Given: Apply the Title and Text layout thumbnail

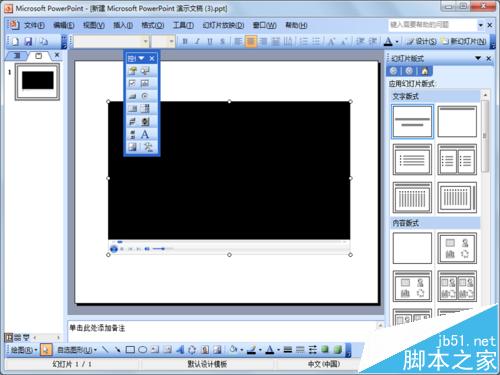Looking at the screenshot, I should (412, 160).
